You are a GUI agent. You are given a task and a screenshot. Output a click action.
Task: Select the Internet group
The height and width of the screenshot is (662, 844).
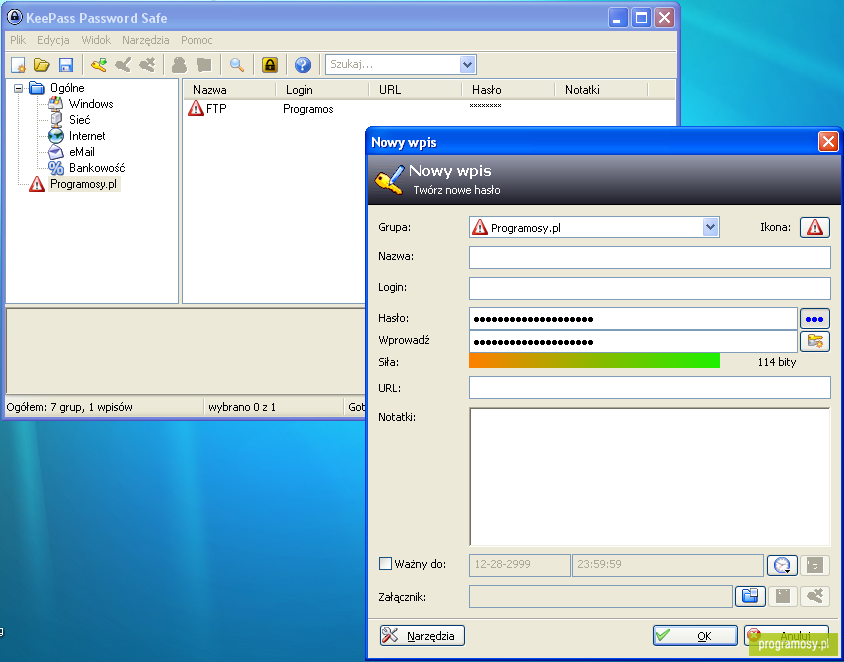tap(87, 136)
